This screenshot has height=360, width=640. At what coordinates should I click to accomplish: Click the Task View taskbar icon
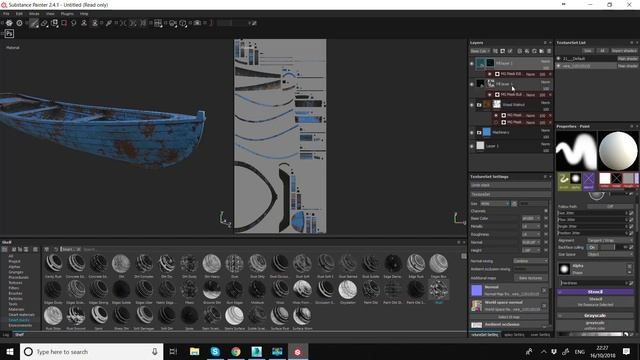173,351
